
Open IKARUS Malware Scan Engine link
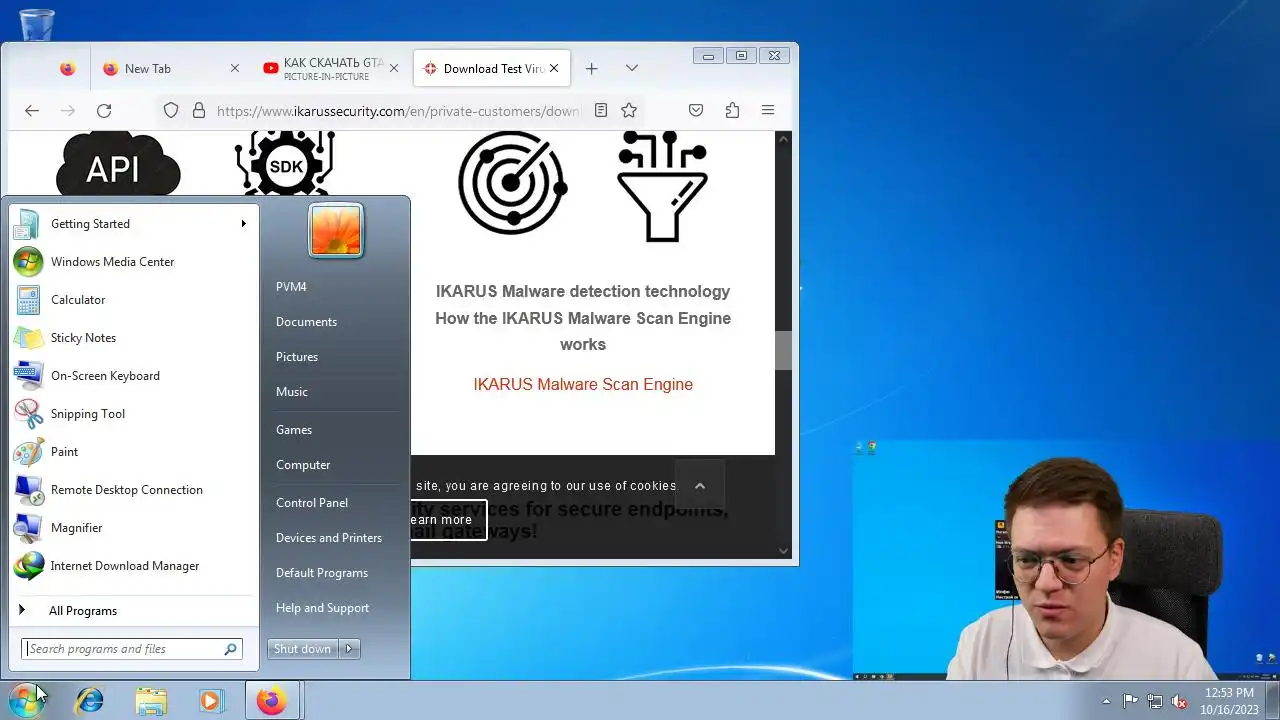[583, 385]
